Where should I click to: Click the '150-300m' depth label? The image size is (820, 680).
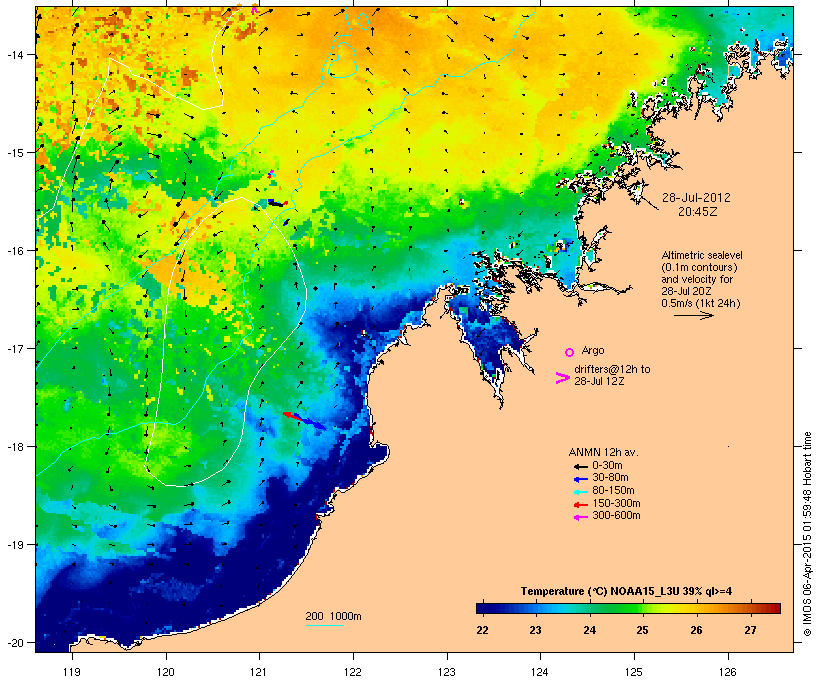click(616, 503)
